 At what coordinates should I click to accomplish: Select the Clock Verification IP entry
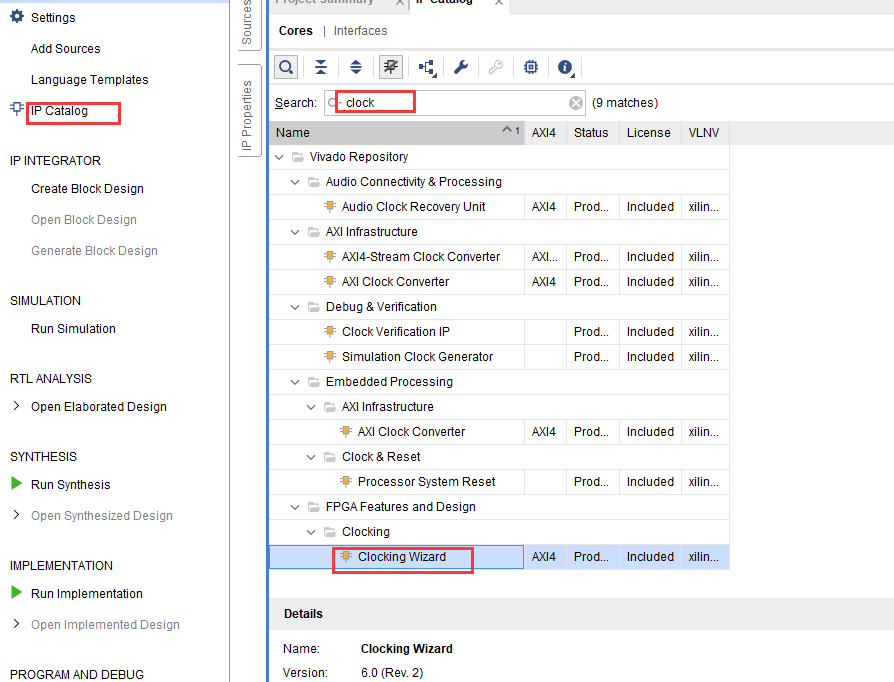point(396,332)
